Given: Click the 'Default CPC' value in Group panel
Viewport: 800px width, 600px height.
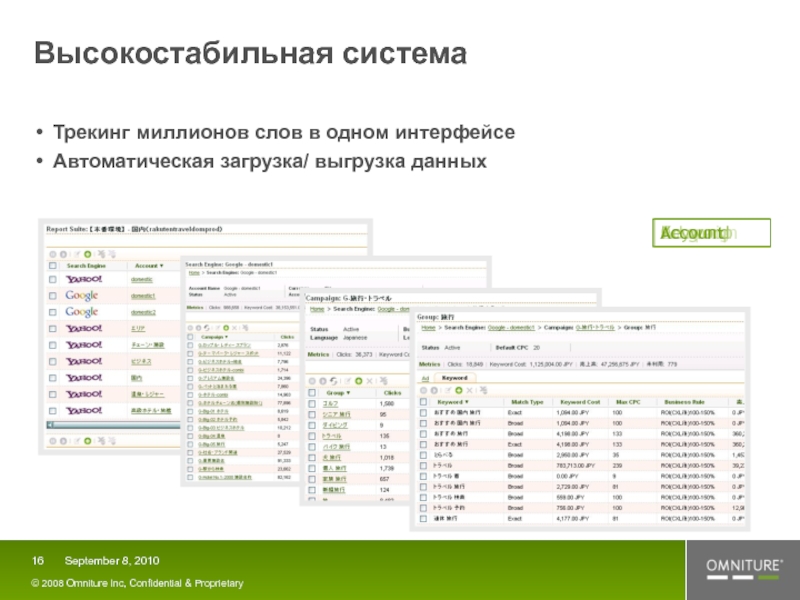Looking at the screenshot, I should click(x=536, y=347).
